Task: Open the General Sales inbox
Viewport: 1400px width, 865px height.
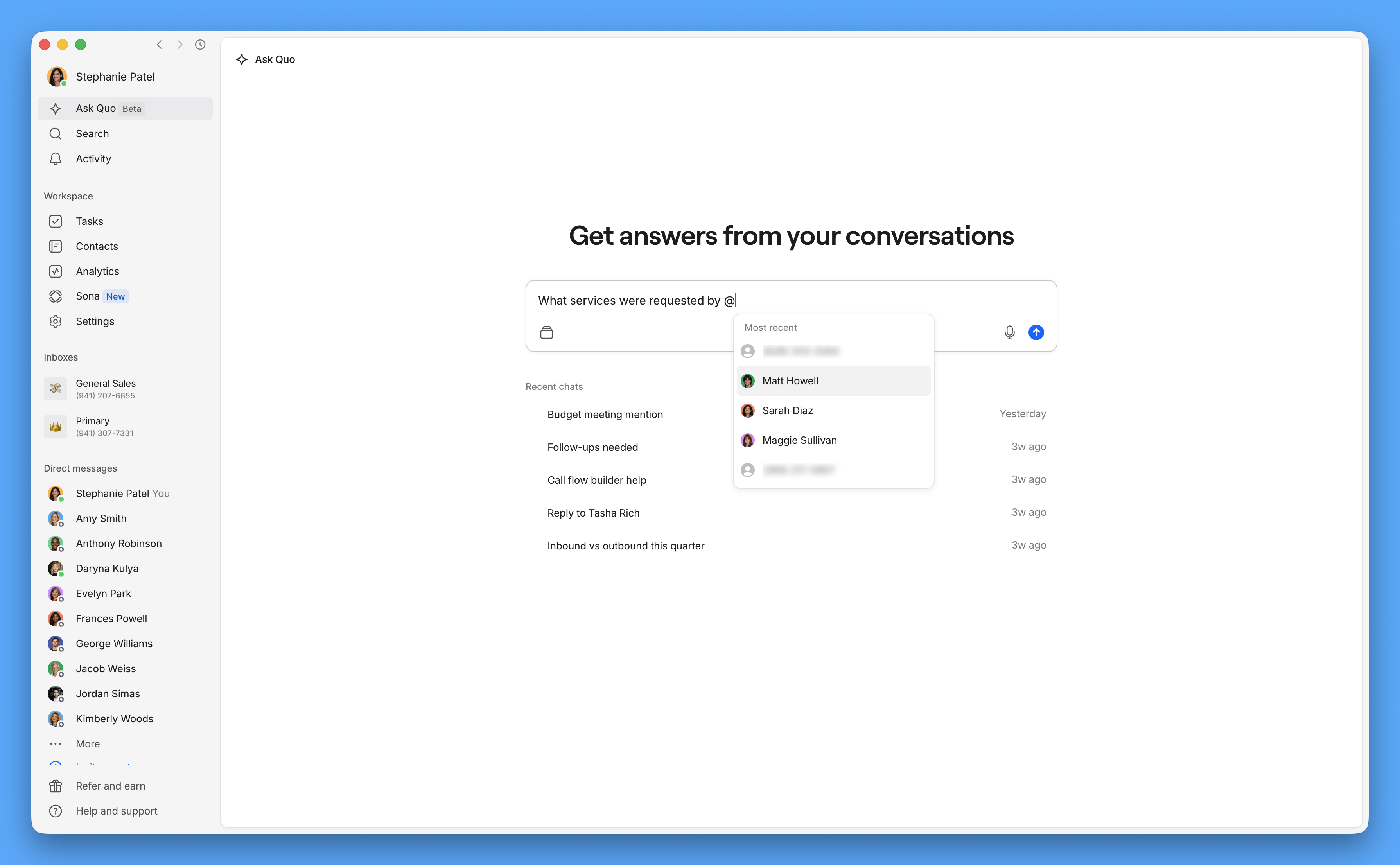Action: [125, 389]
